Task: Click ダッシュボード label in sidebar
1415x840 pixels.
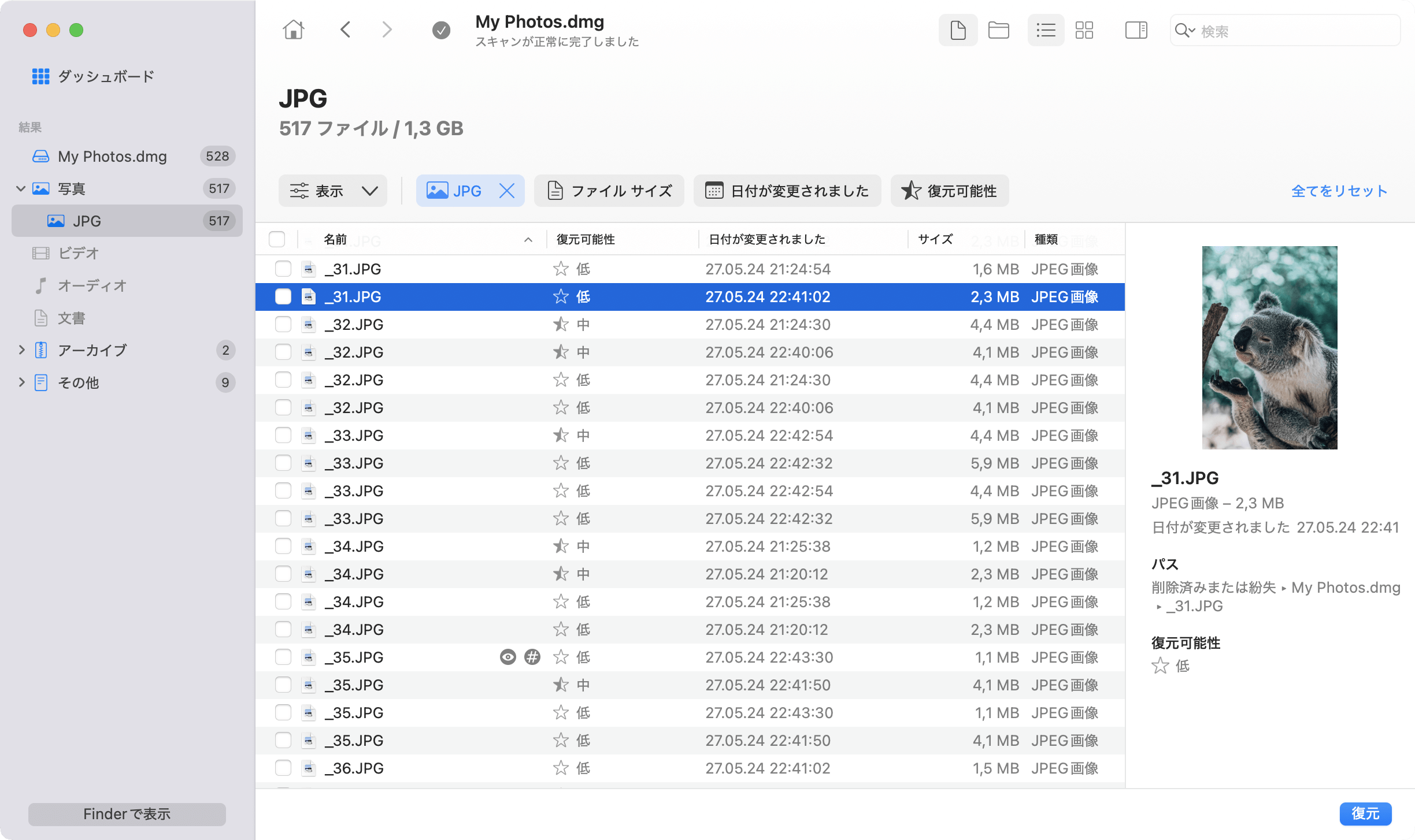Action: click(106, 76)
